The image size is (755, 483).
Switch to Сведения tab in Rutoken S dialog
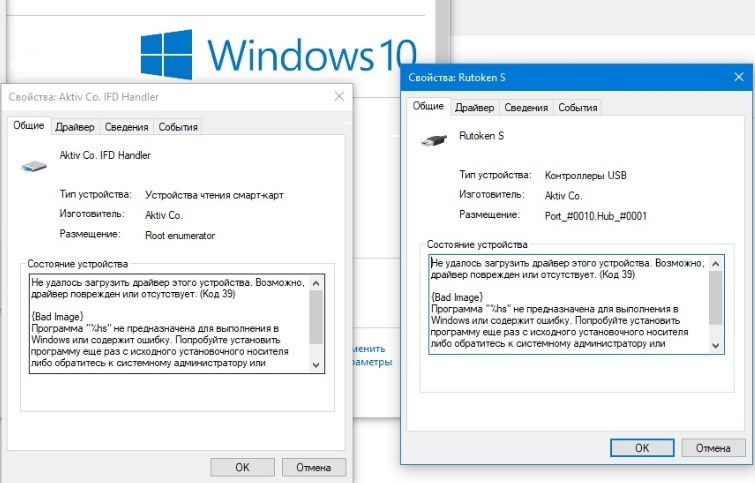click(x=525, y=108)
